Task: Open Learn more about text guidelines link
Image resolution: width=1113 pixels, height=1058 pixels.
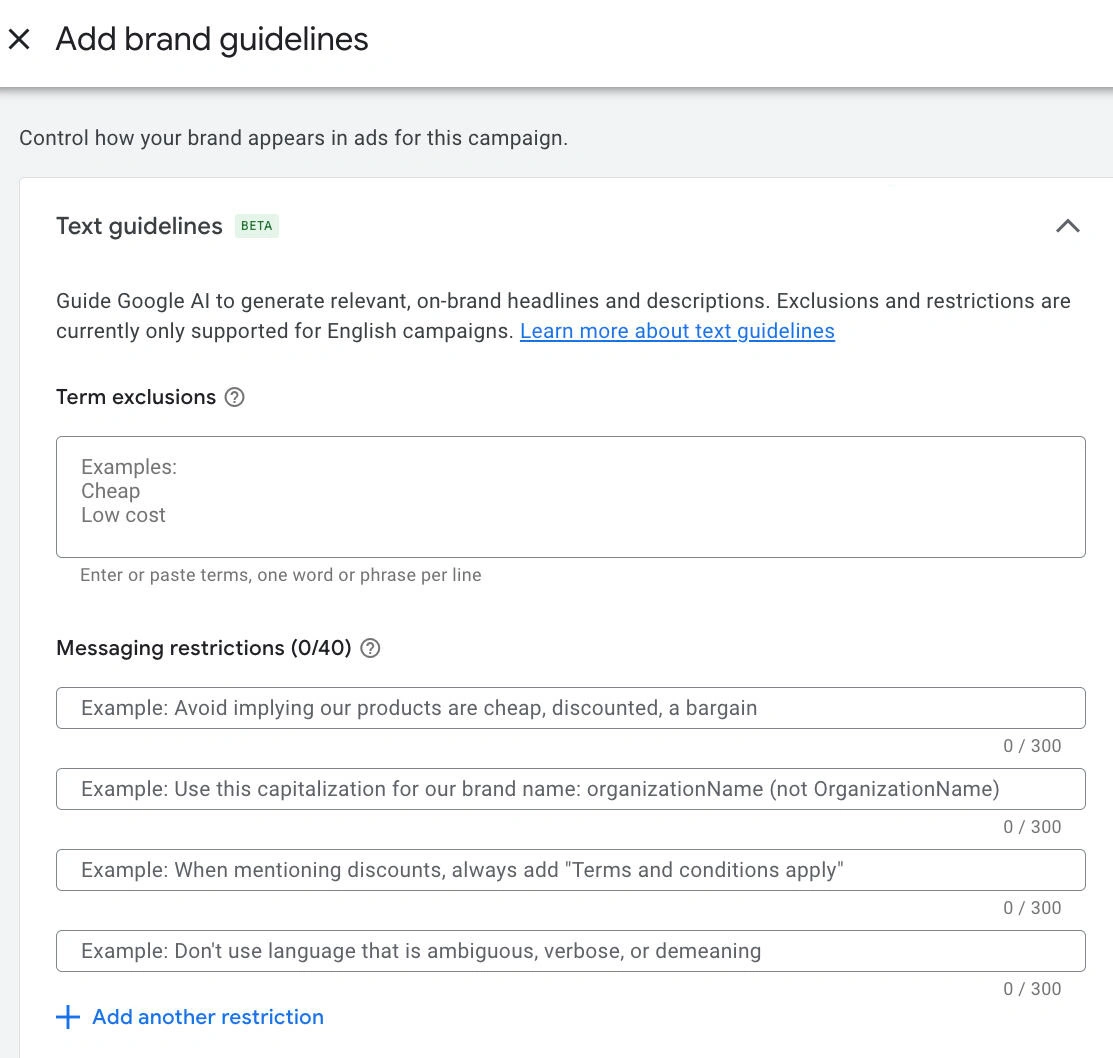Action: pyautogui.click(x=677, y=331)
